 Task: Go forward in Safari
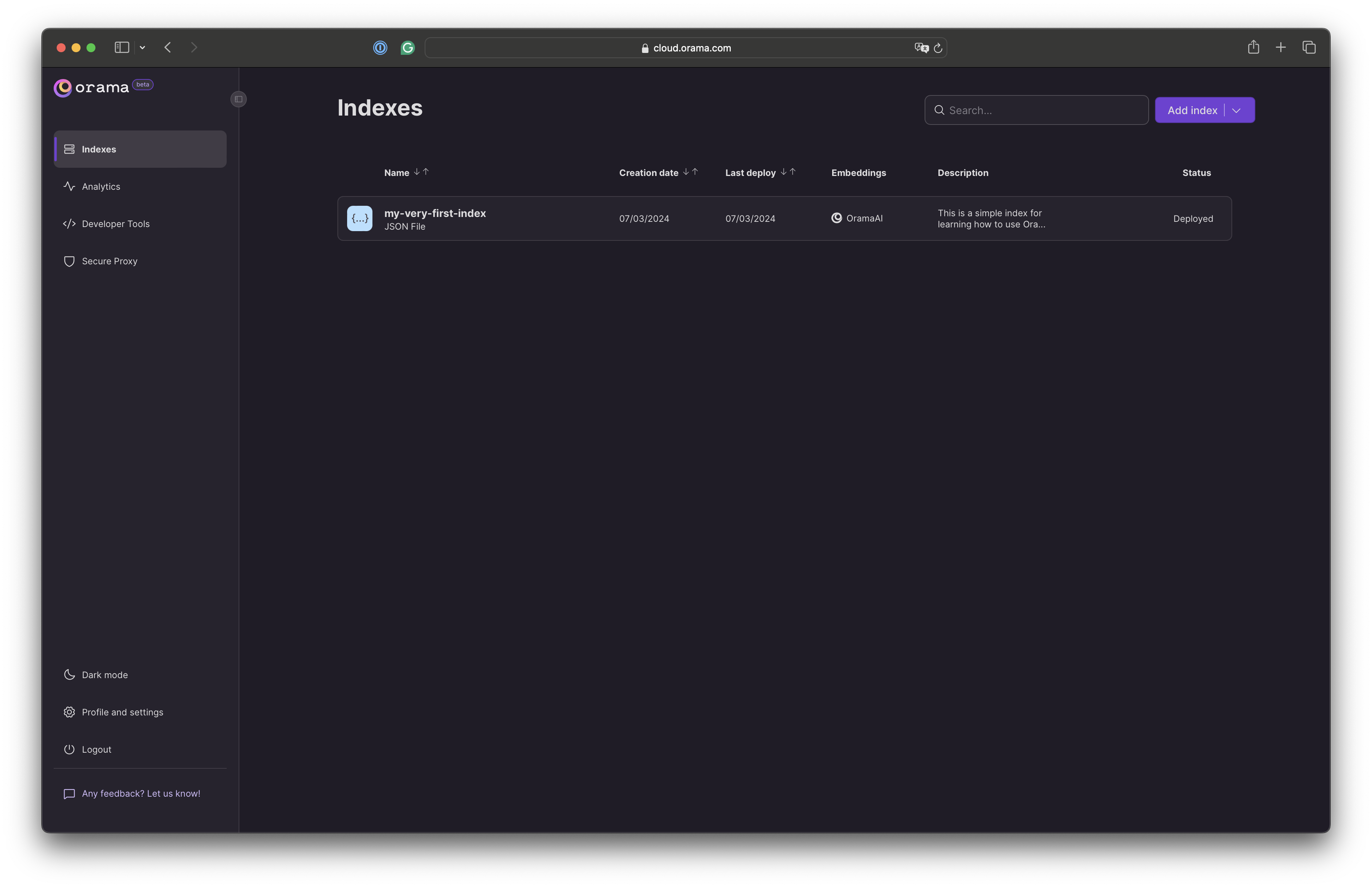194,47
